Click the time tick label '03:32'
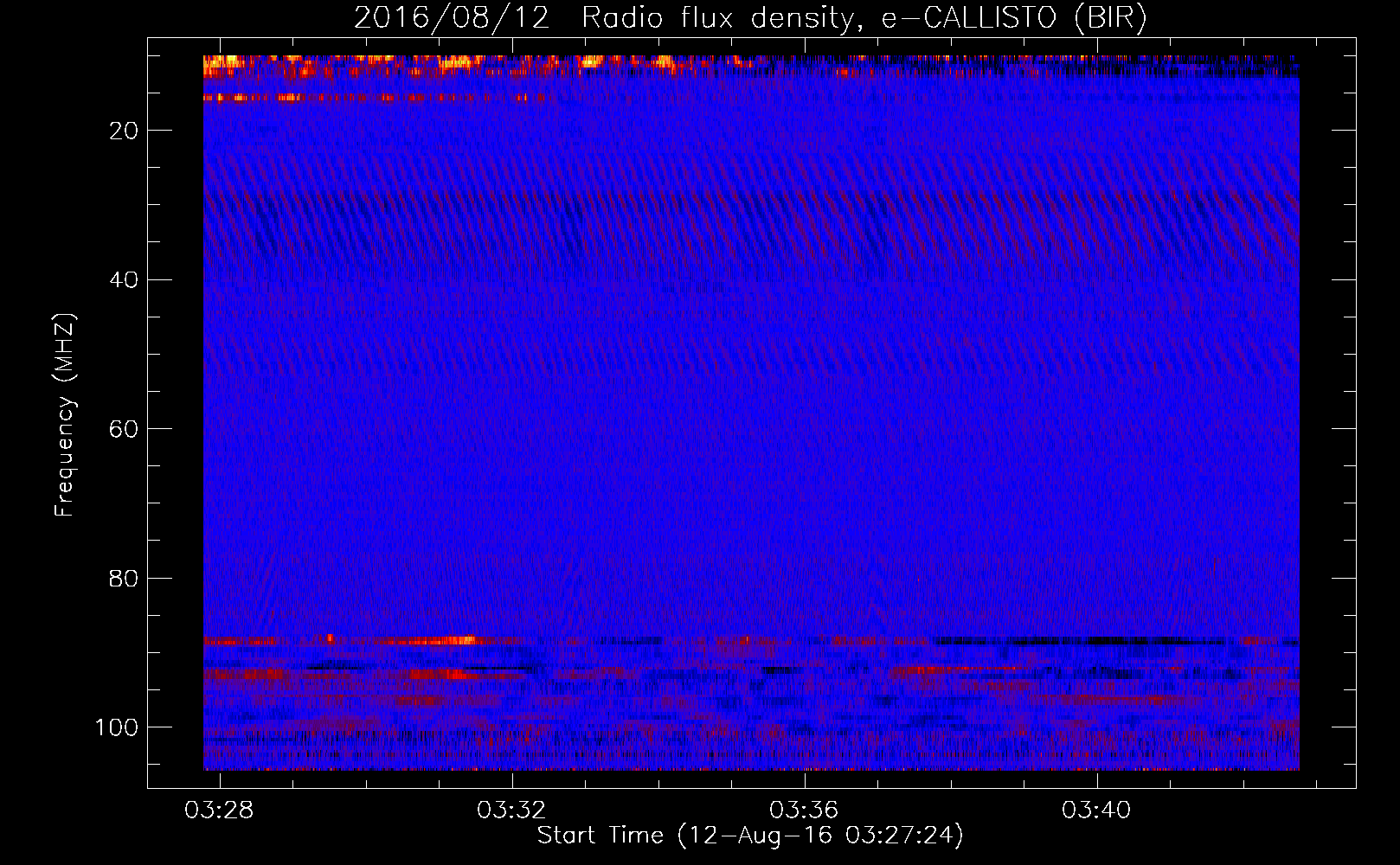The image size is (1400, 865). 512,811
